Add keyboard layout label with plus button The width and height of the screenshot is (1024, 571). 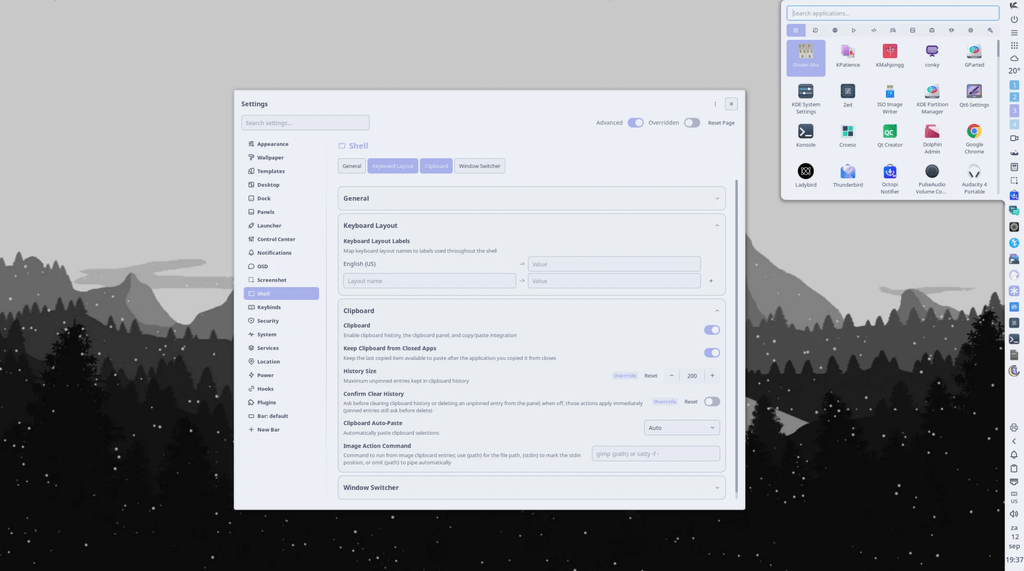point(711,281)
